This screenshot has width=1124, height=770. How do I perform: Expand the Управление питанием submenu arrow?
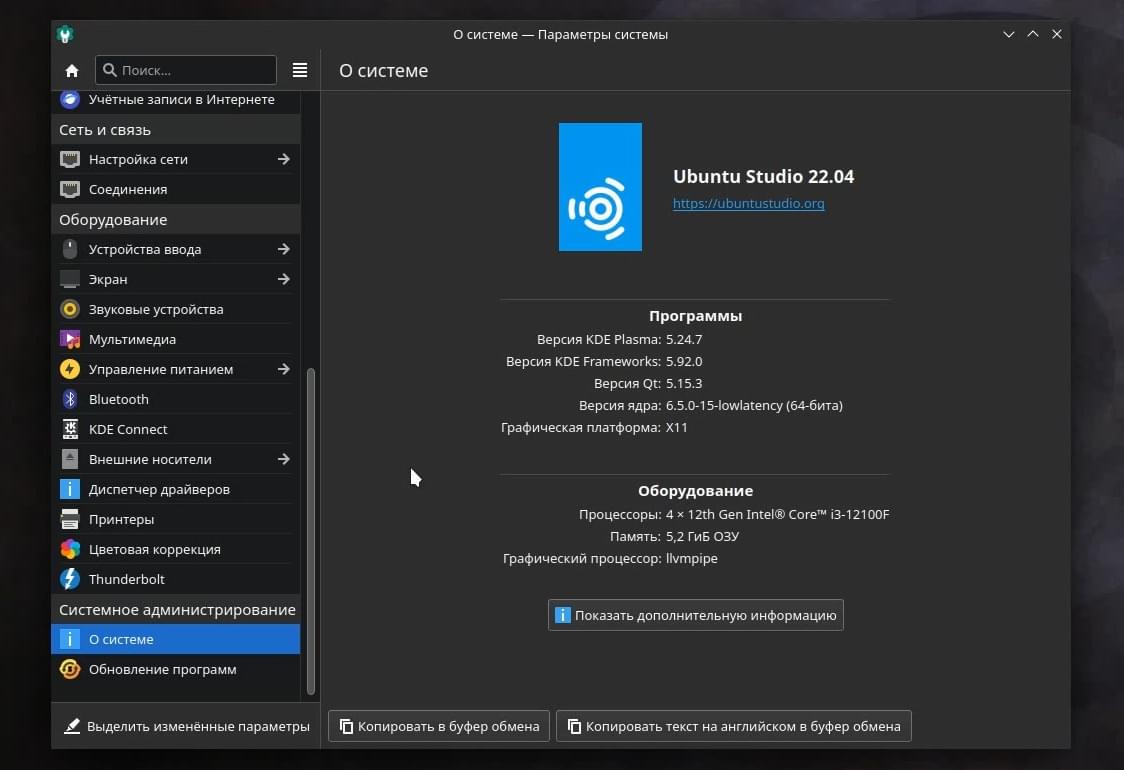284,369
